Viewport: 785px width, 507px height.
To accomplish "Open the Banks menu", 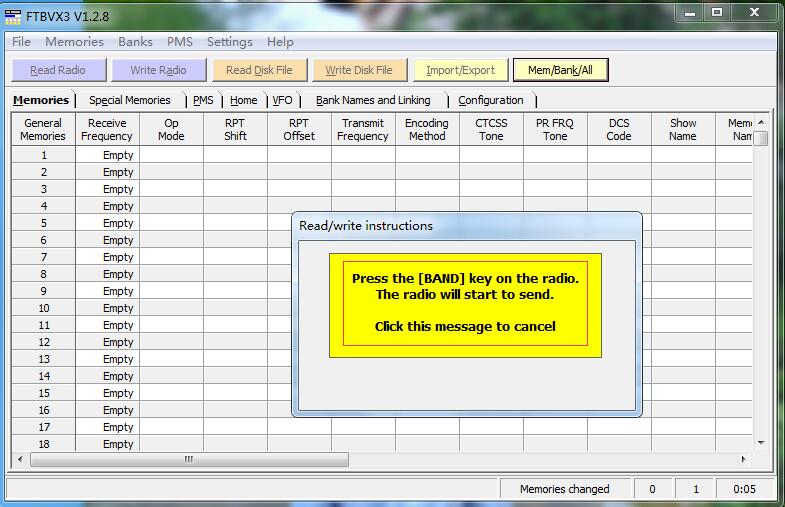I will coord(135,42).
